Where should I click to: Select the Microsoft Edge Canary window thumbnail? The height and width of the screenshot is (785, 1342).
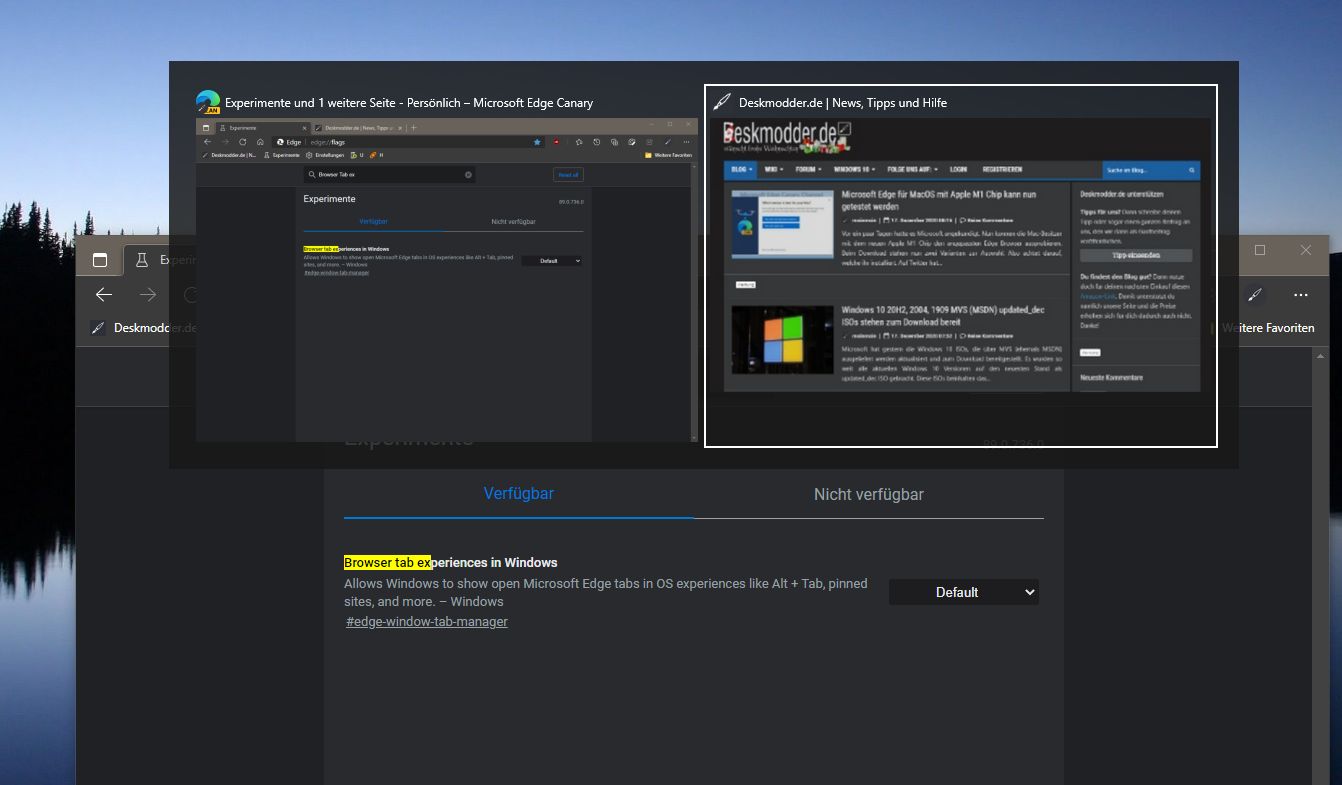(x=447, y=280)
